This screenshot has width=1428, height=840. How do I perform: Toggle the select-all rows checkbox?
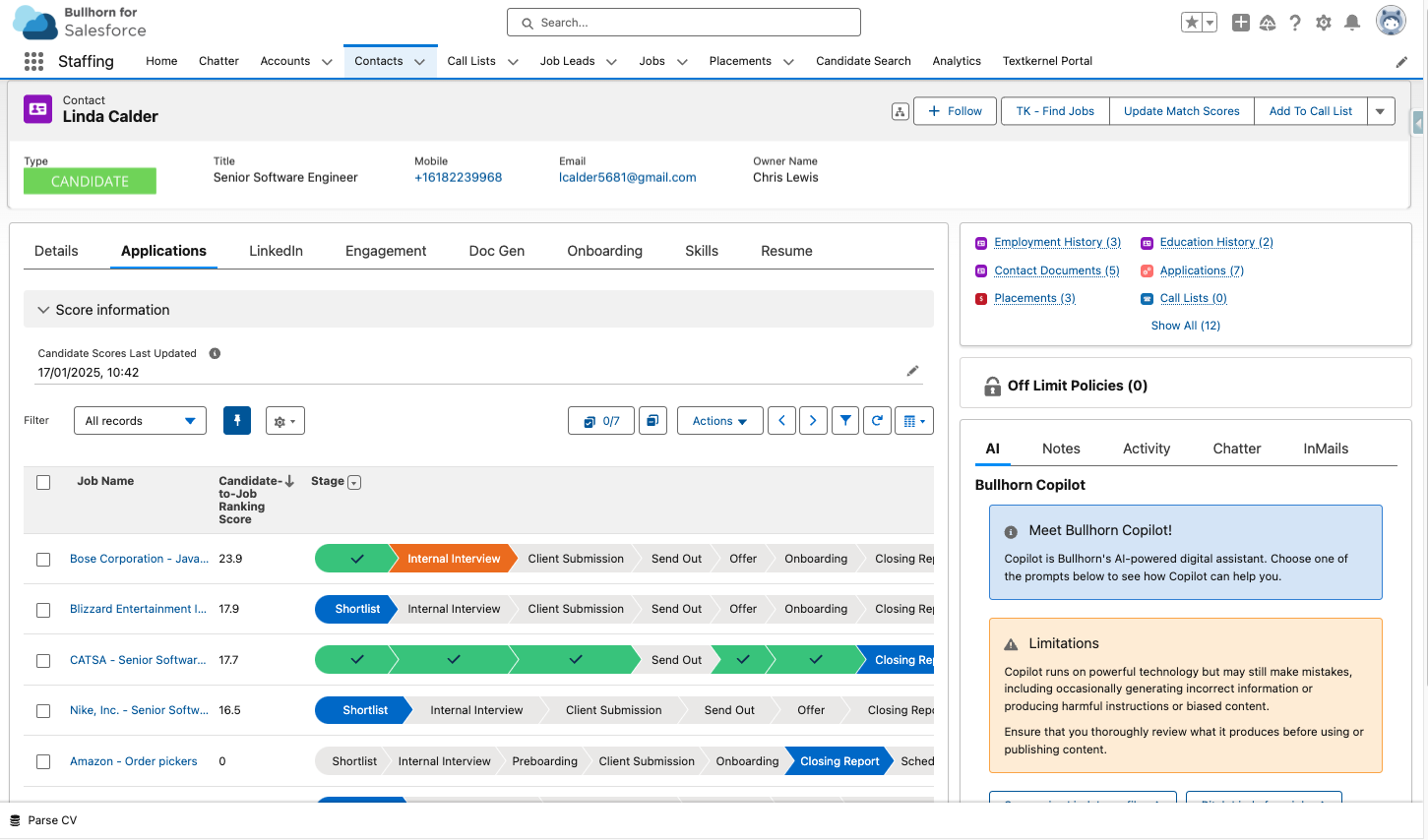click(43, 482)
